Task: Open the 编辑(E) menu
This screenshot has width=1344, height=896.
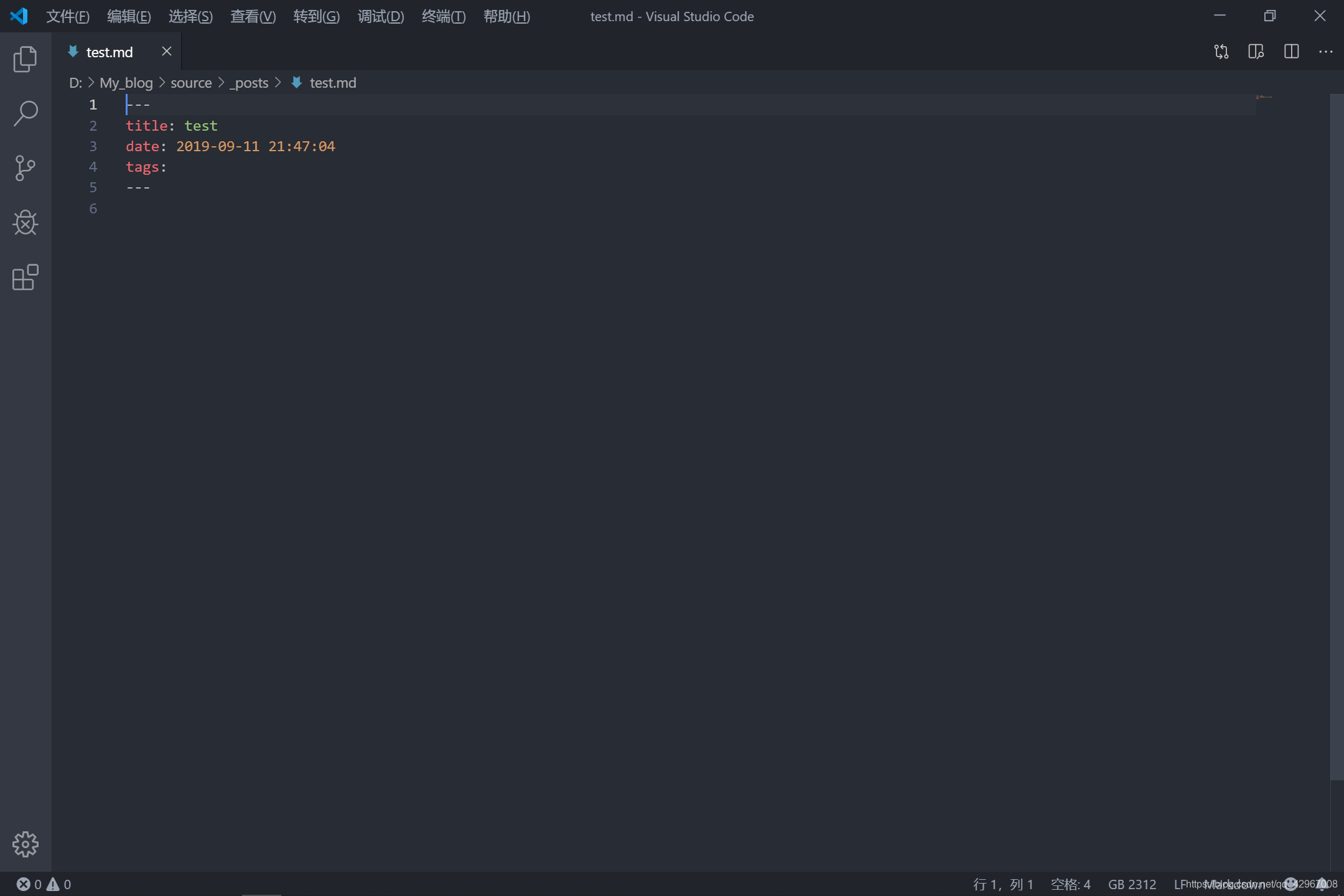Action: pyautogui.click(x=129, y=17)
